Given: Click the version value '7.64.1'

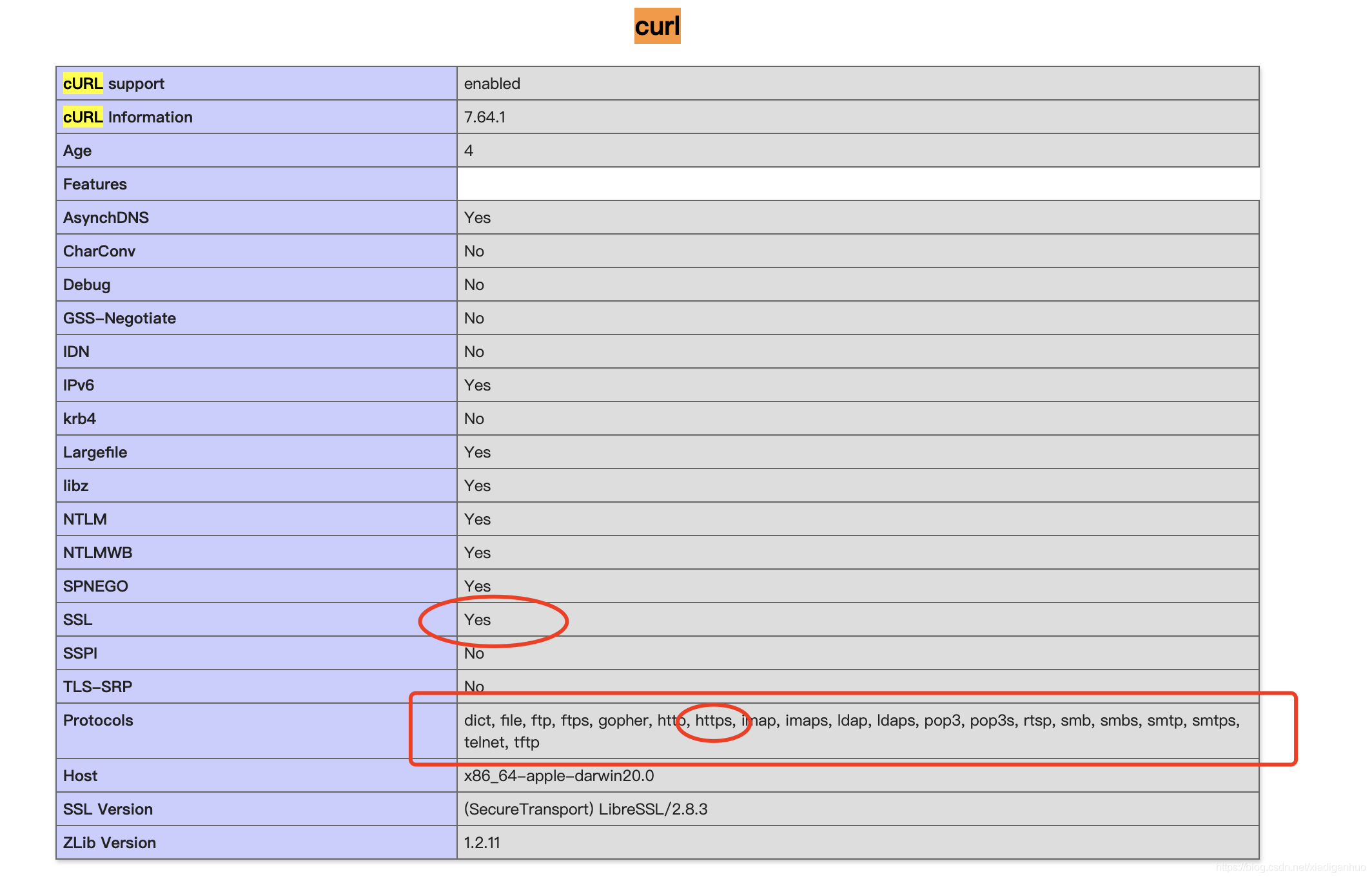Looking at the screenshot, I should [485, 117].
